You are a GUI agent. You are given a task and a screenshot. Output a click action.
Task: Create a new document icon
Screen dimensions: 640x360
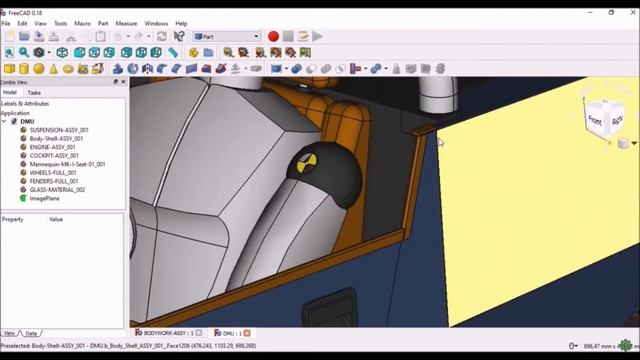coord(9,36)
